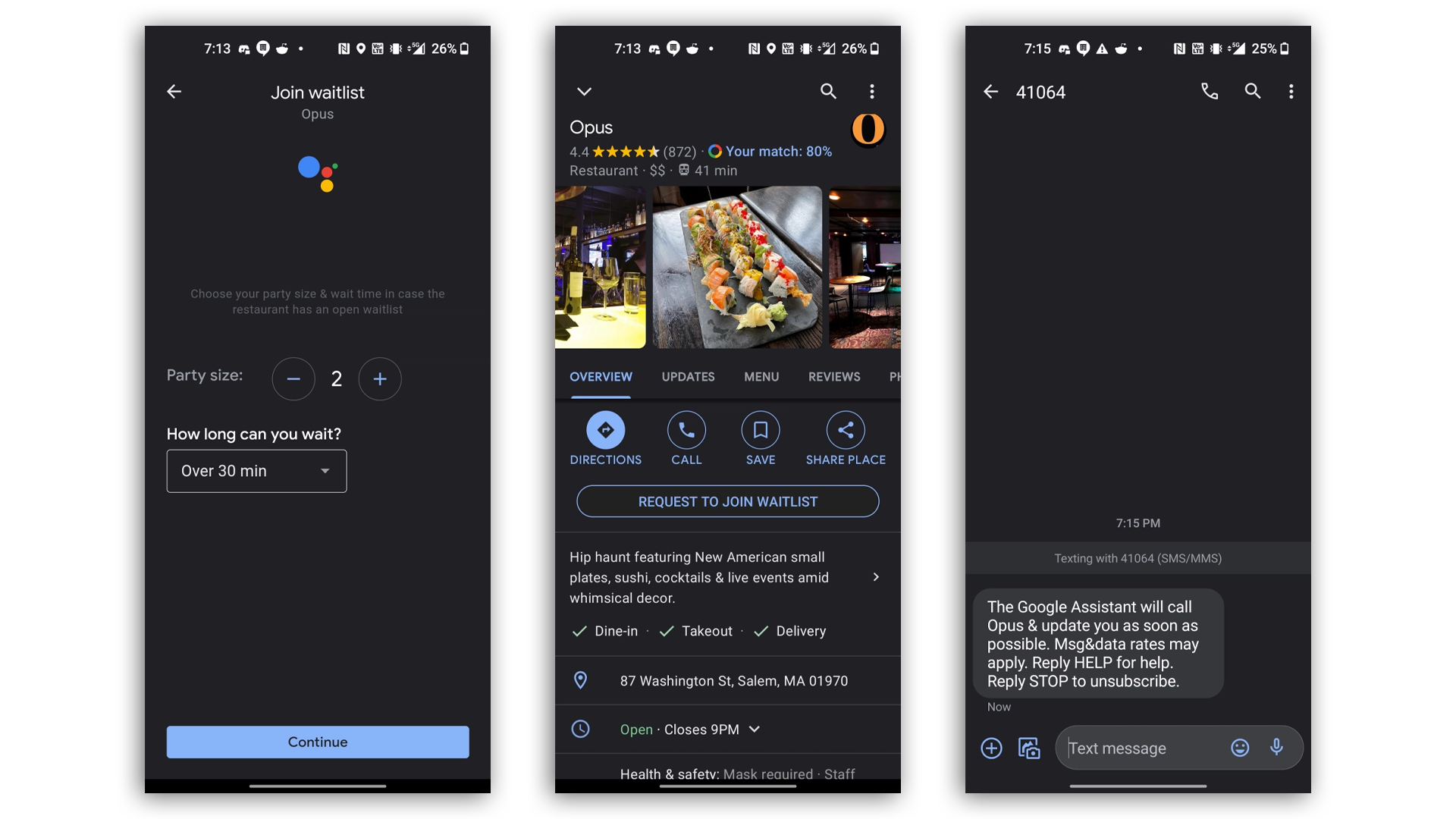Image resolution: width=1456 pixels, height=819 pixels.
Task: Tap the Share Place icon
Action: click(x=845, y=430)
